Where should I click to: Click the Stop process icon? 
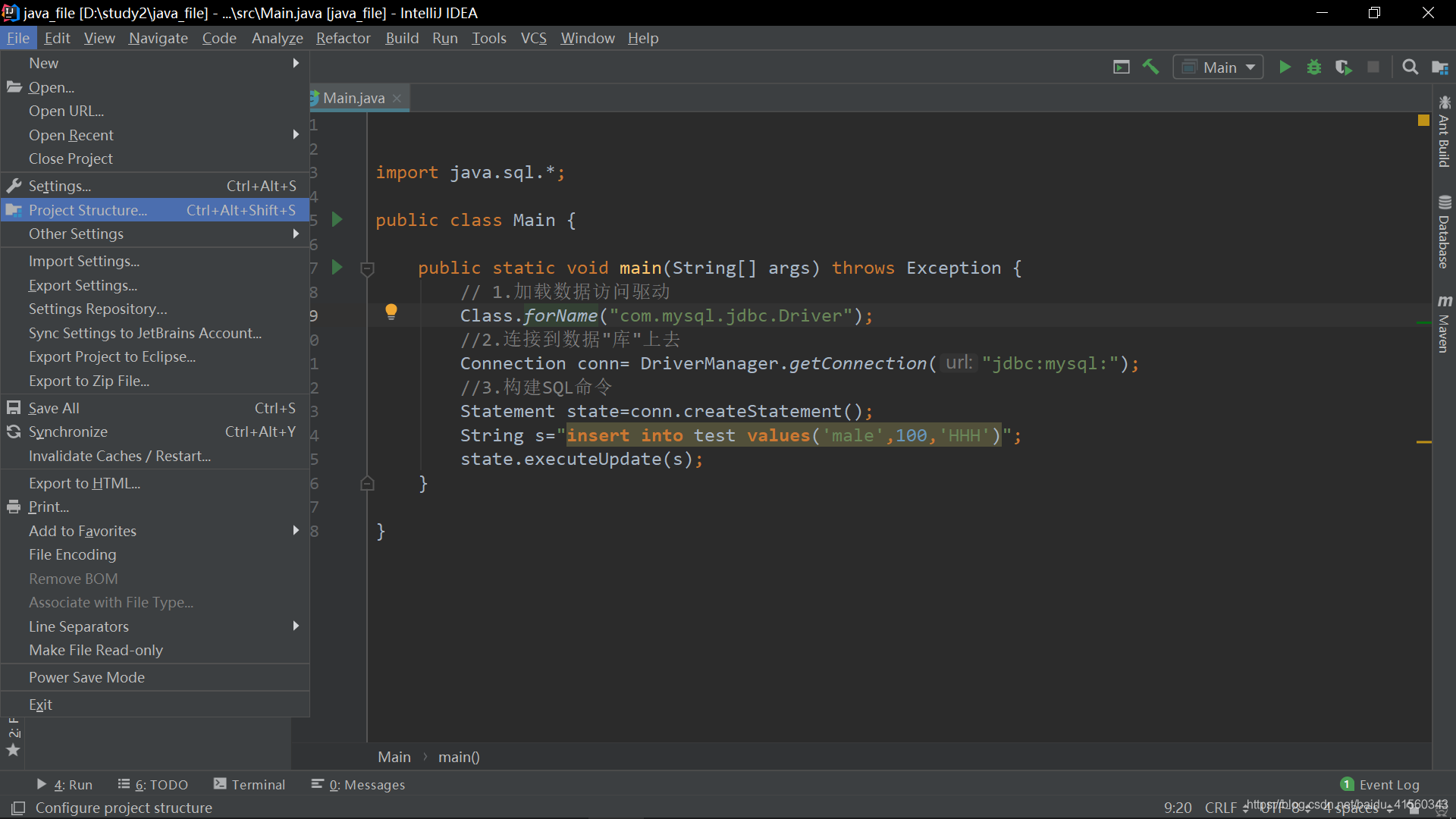coord(1374,67)
